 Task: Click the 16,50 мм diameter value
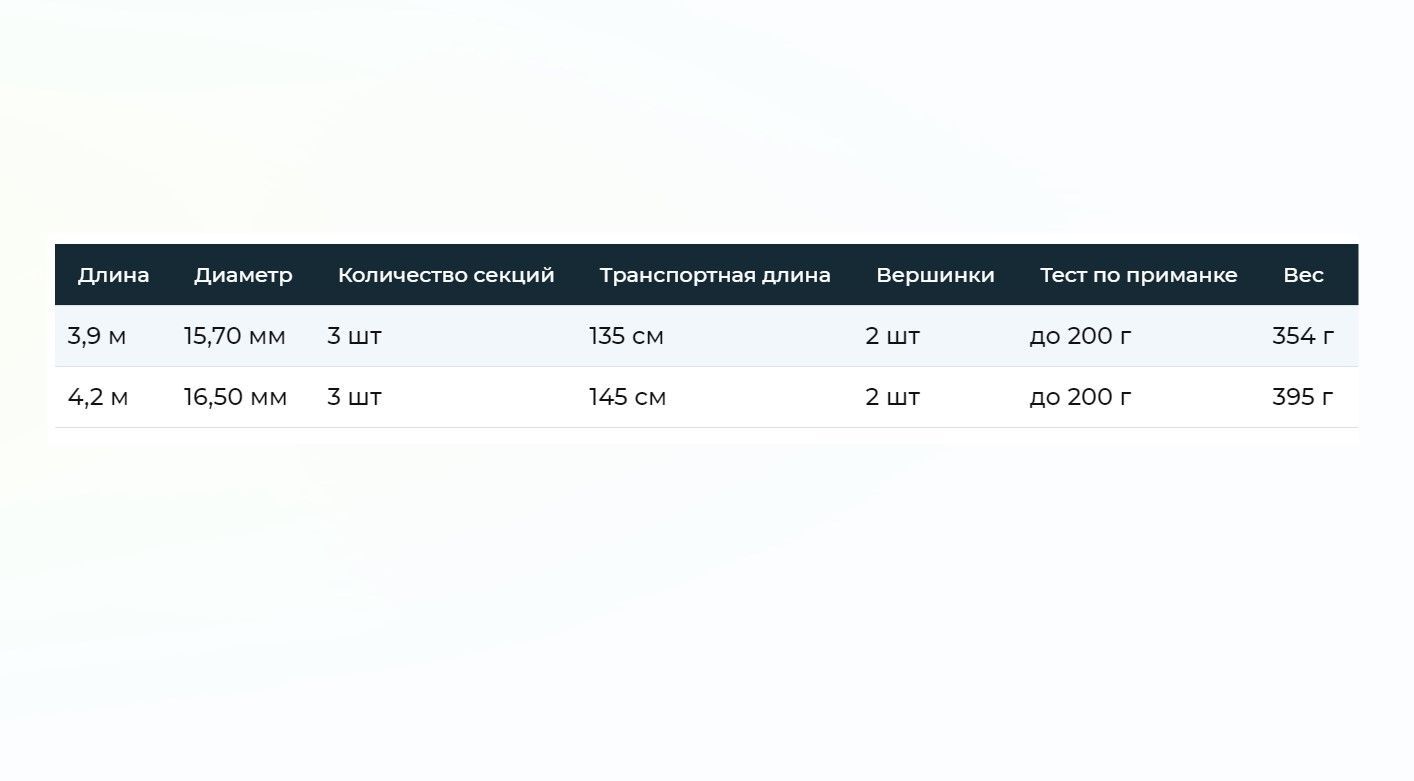(235, 397)
